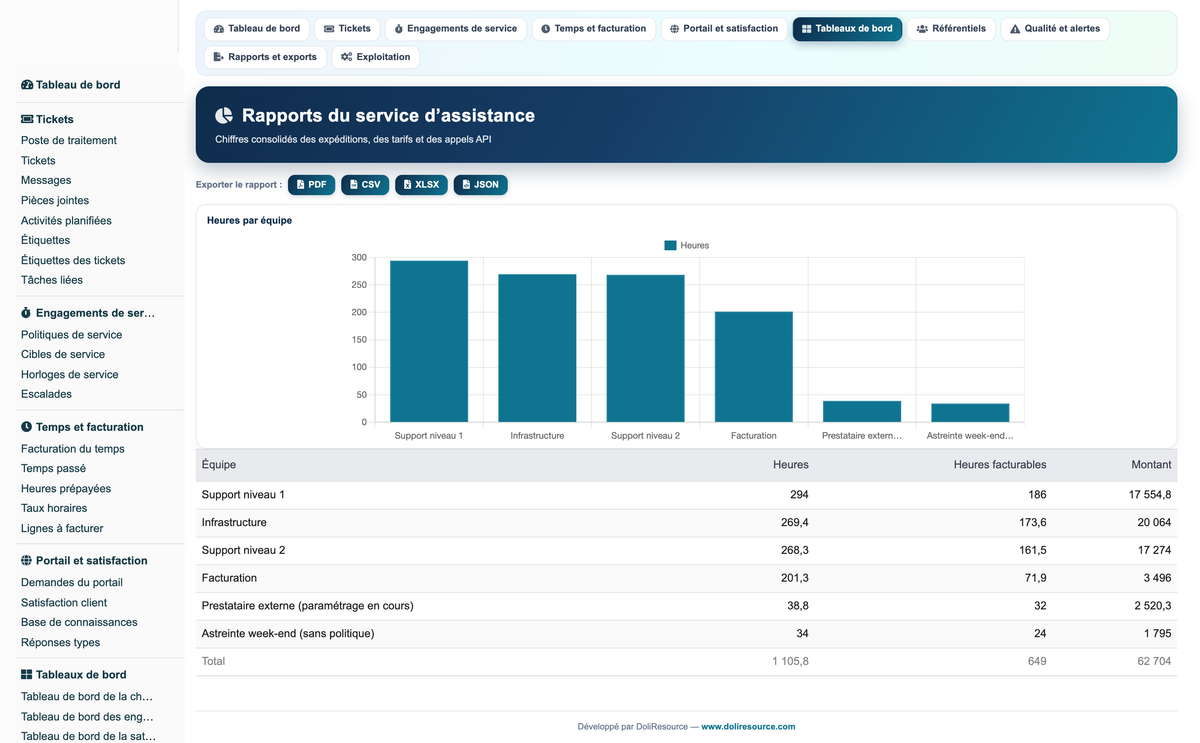1200x743 pixels.
Task: Click the clock icon beside Temps et facturation in sidebar
Action: pos(27,427)
